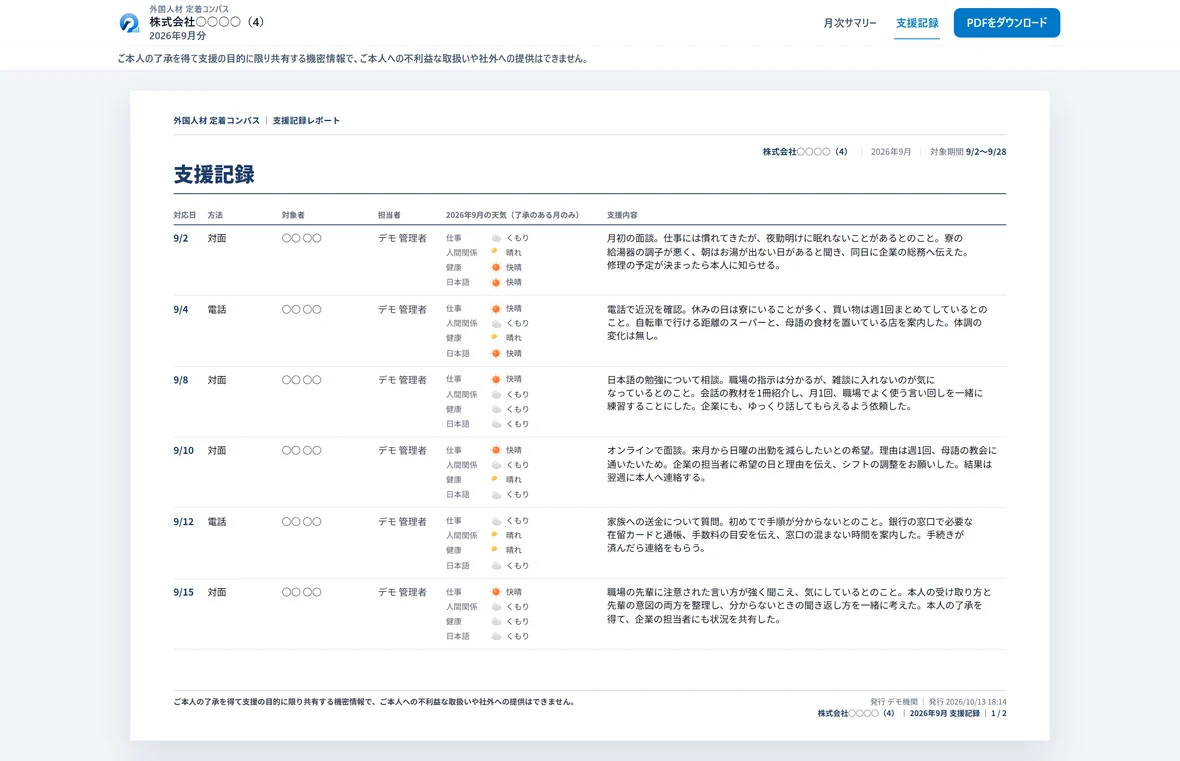Click the 2026年9月分 text under the company name
The width and height of the screenshot is (1180, 761).
tap(178, 35)
